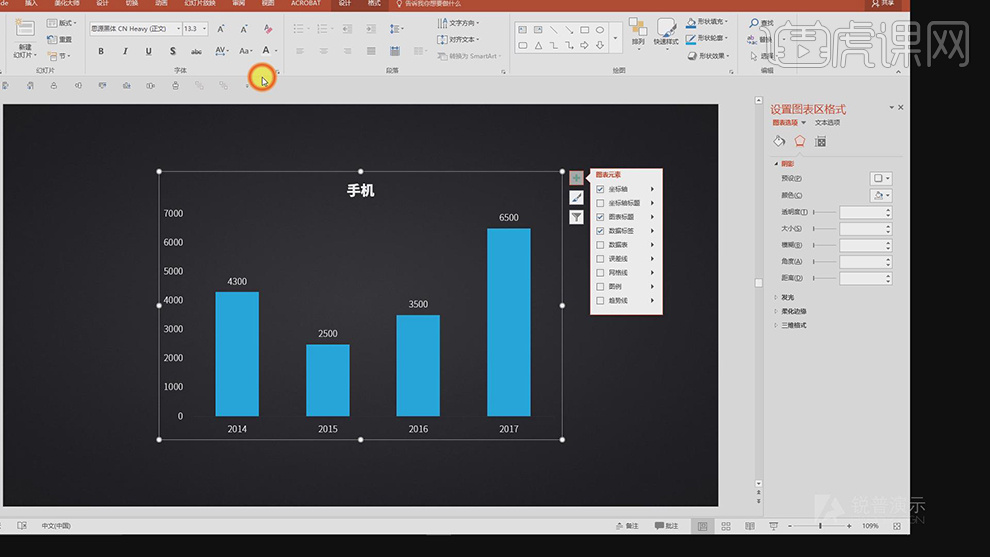Enable the 图例 checkbox
The image size is (990, 557).
600,287
